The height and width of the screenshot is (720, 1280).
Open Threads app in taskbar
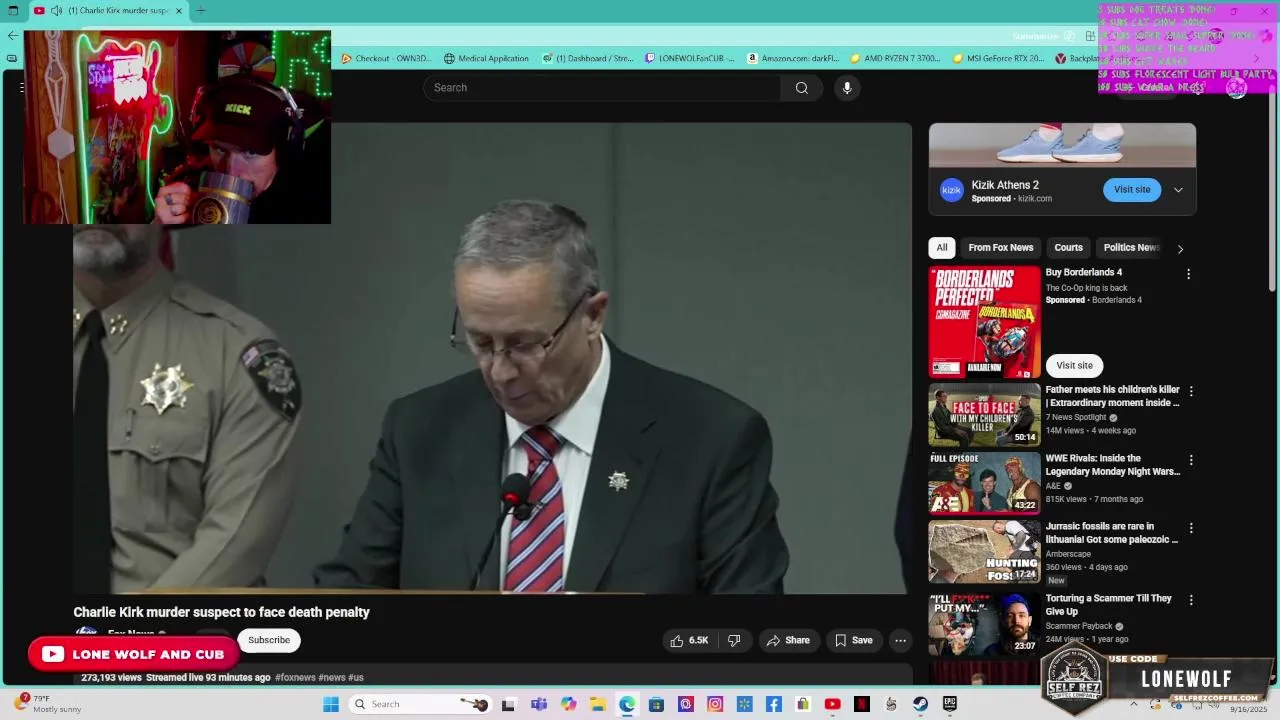(x=685, y=704)
